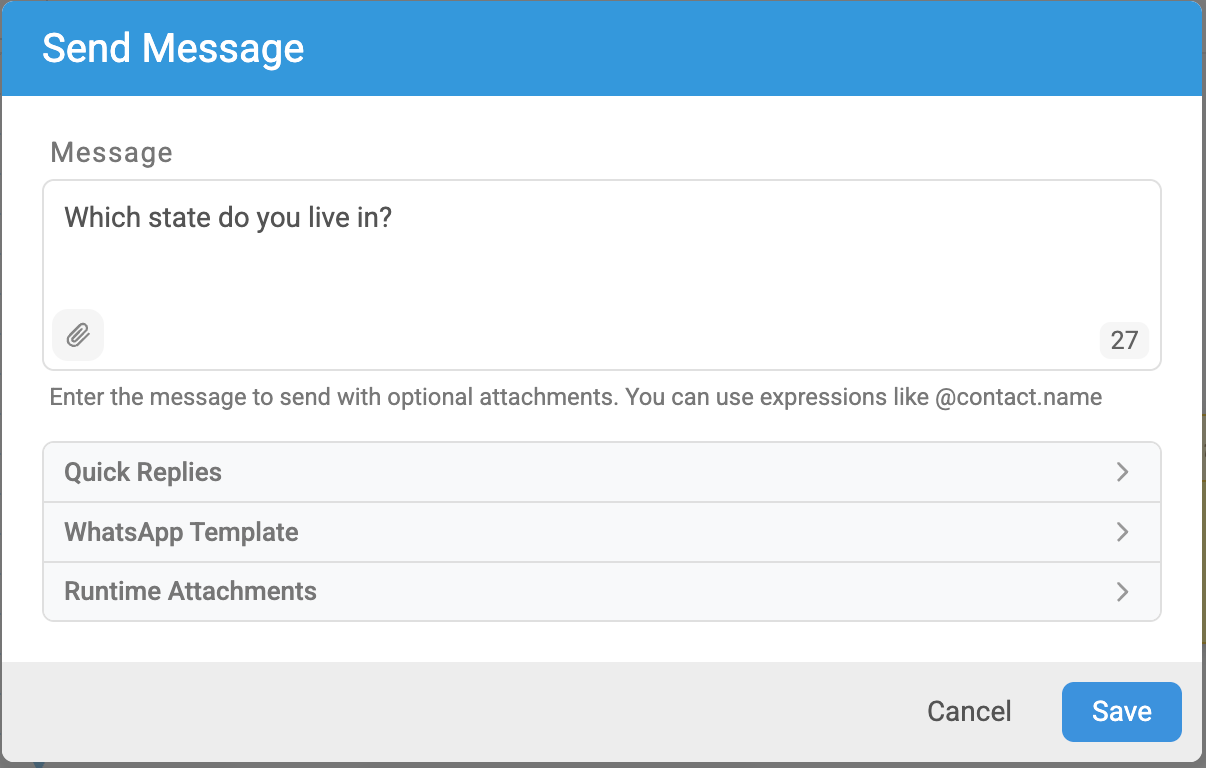Click empty space beside the paperclip in message box
This screenshot has width=1206, height=768.
coord(600,335)
